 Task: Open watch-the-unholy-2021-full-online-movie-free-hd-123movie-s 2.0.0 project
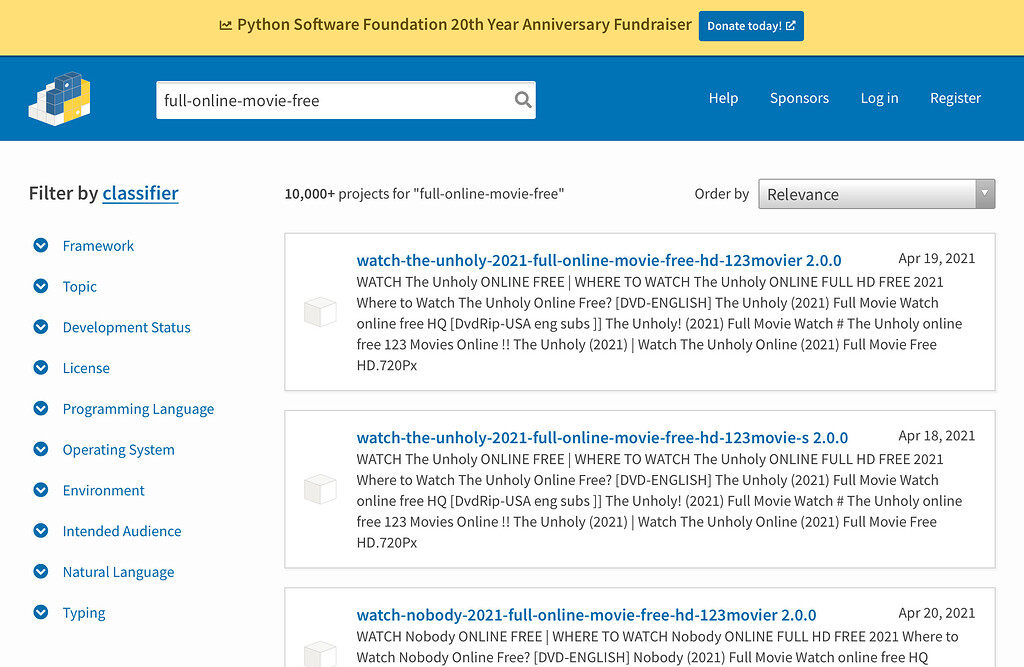coord(602,438)
